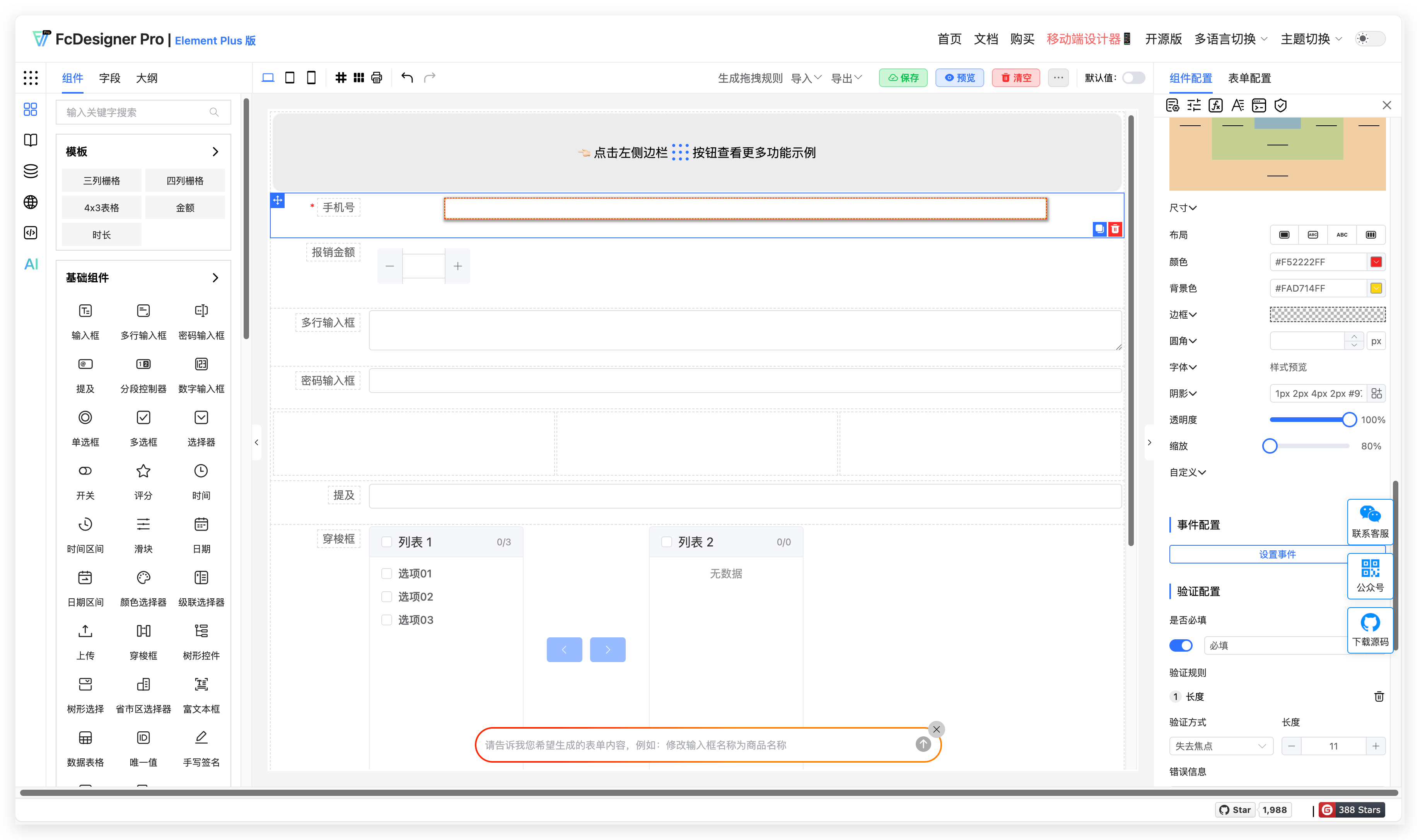The width and height of the screenshot is (1420, 840).
Task: Open the 文档 menu item
Action: [x=985, y=39]
